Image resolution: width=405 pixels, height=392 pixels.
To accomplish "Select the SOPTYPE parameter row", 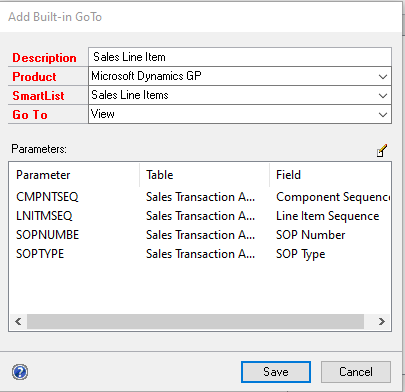I will click(x=200, y=254).
